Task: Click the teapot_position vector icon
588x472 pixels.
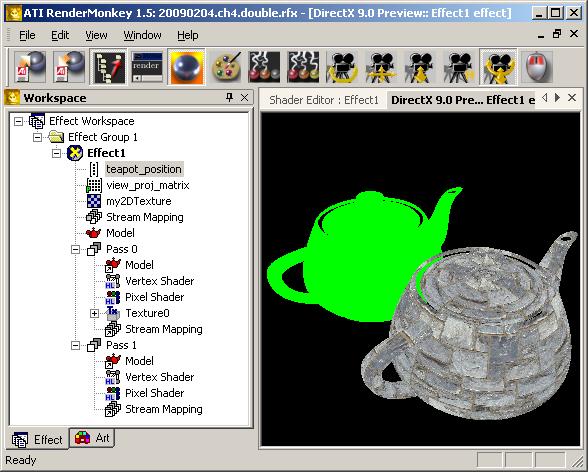Action: (x=94, y=169)
